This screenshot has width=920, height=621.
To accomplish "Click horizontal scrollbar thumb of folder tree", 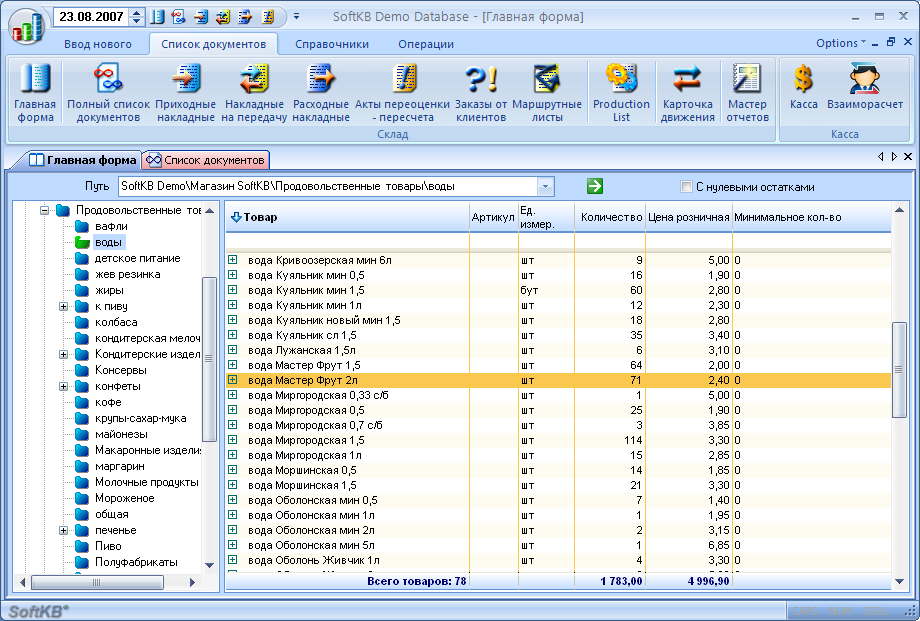I will click(x=97, y=582).
